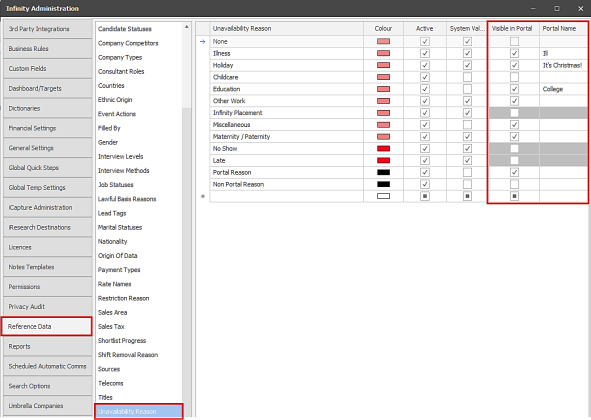Toggle Active checkbox for Late

click(x=425, y=161)
